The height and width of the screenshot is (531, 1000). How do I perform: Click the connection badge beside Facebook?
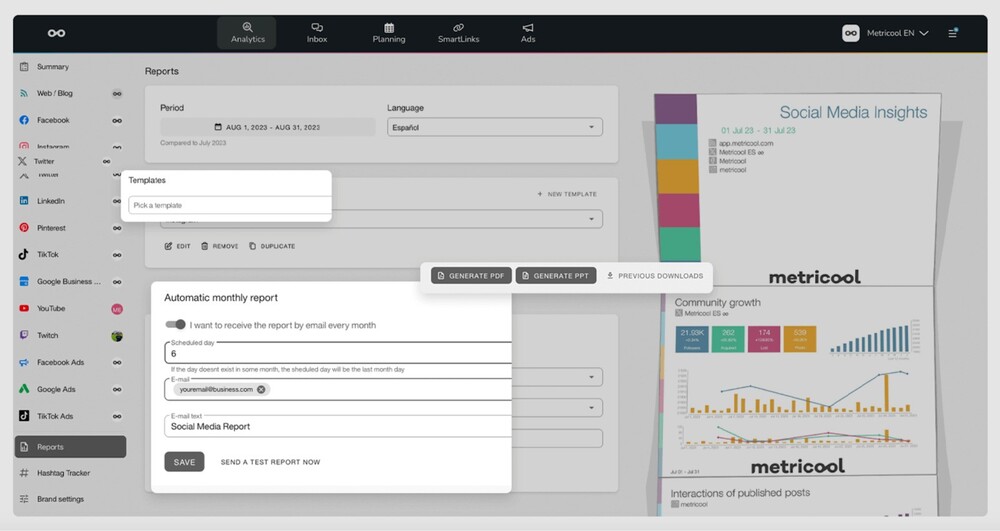[x=117, y=120]
